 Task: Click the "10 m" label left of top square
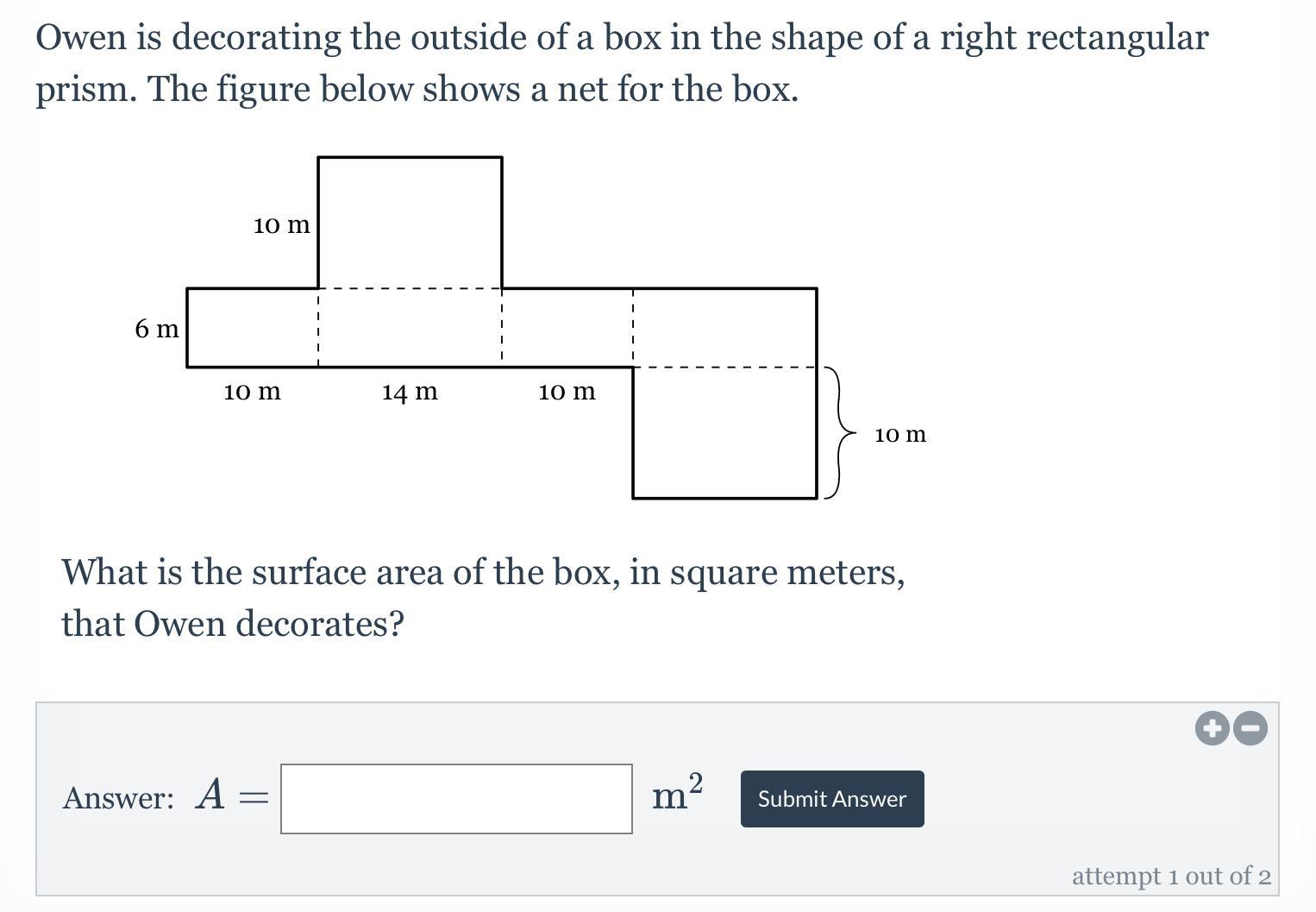pyautogui.click(x=281, y=225)
